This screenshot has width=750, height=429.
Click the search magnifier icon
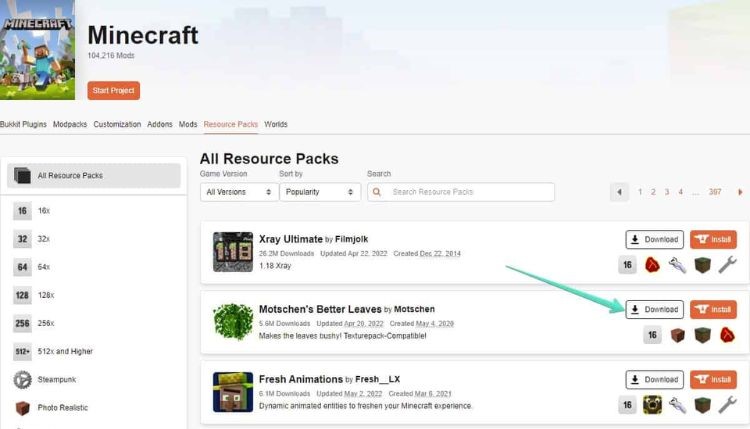click(377, 192)
